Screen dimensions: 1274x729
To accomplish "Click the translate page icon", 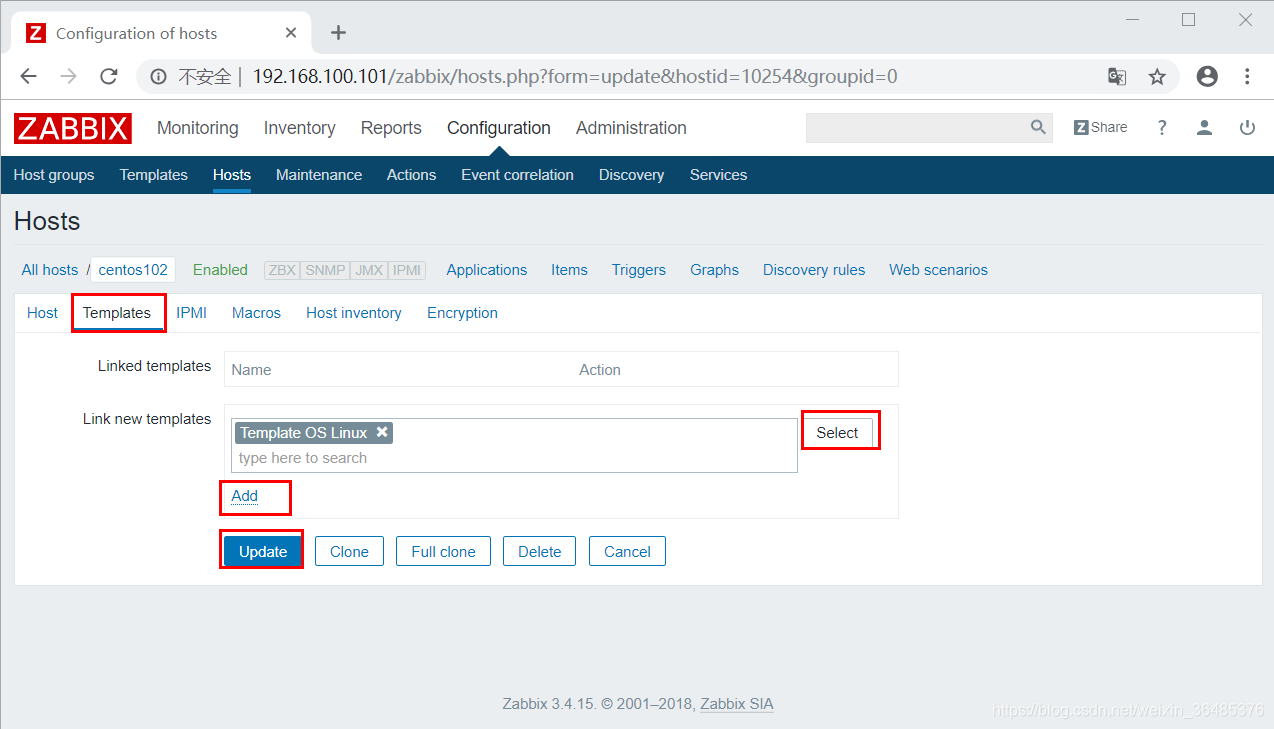I will [1117, 76].
